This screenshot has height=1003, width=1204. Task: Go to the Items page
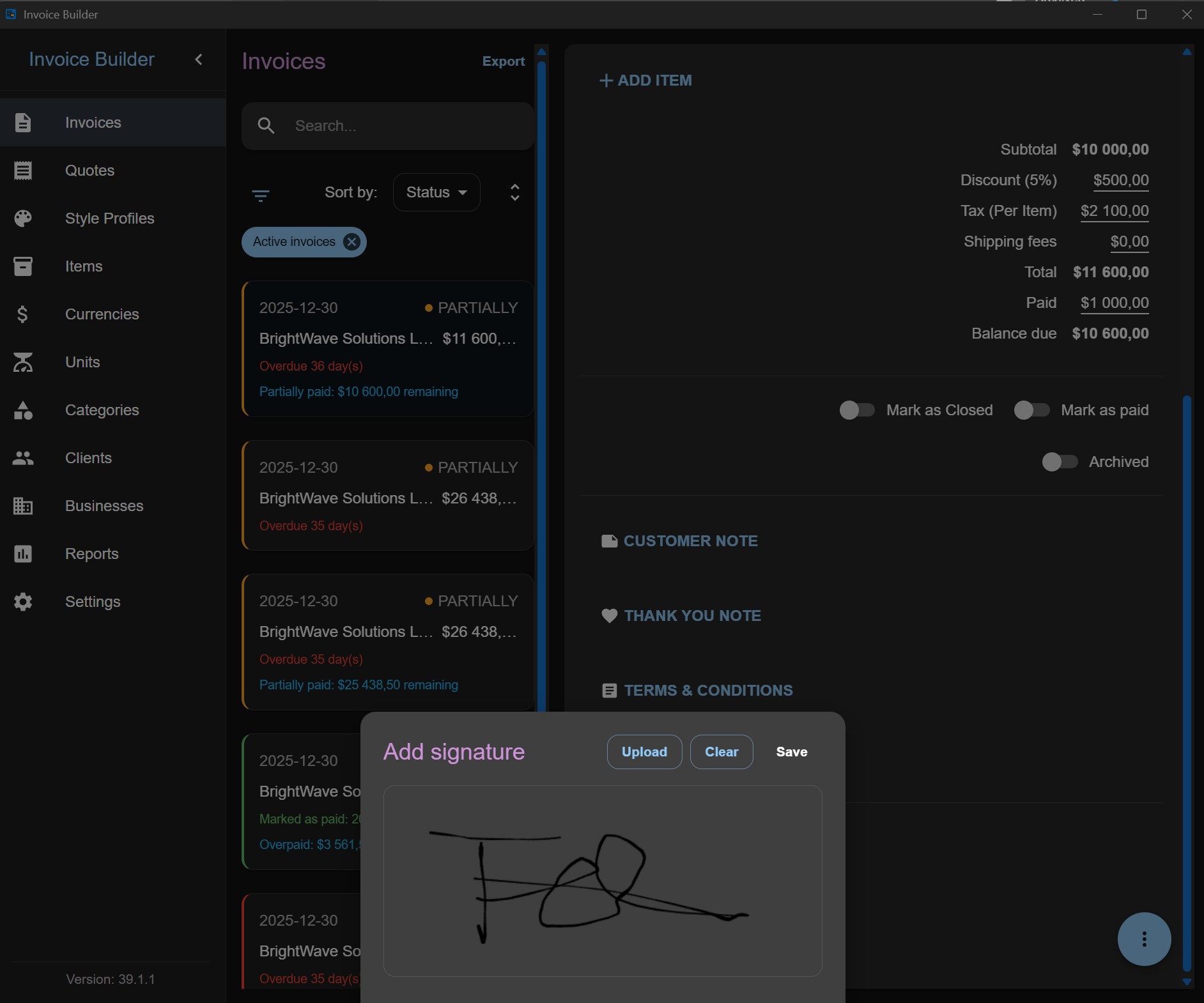[x=112, y=266]
